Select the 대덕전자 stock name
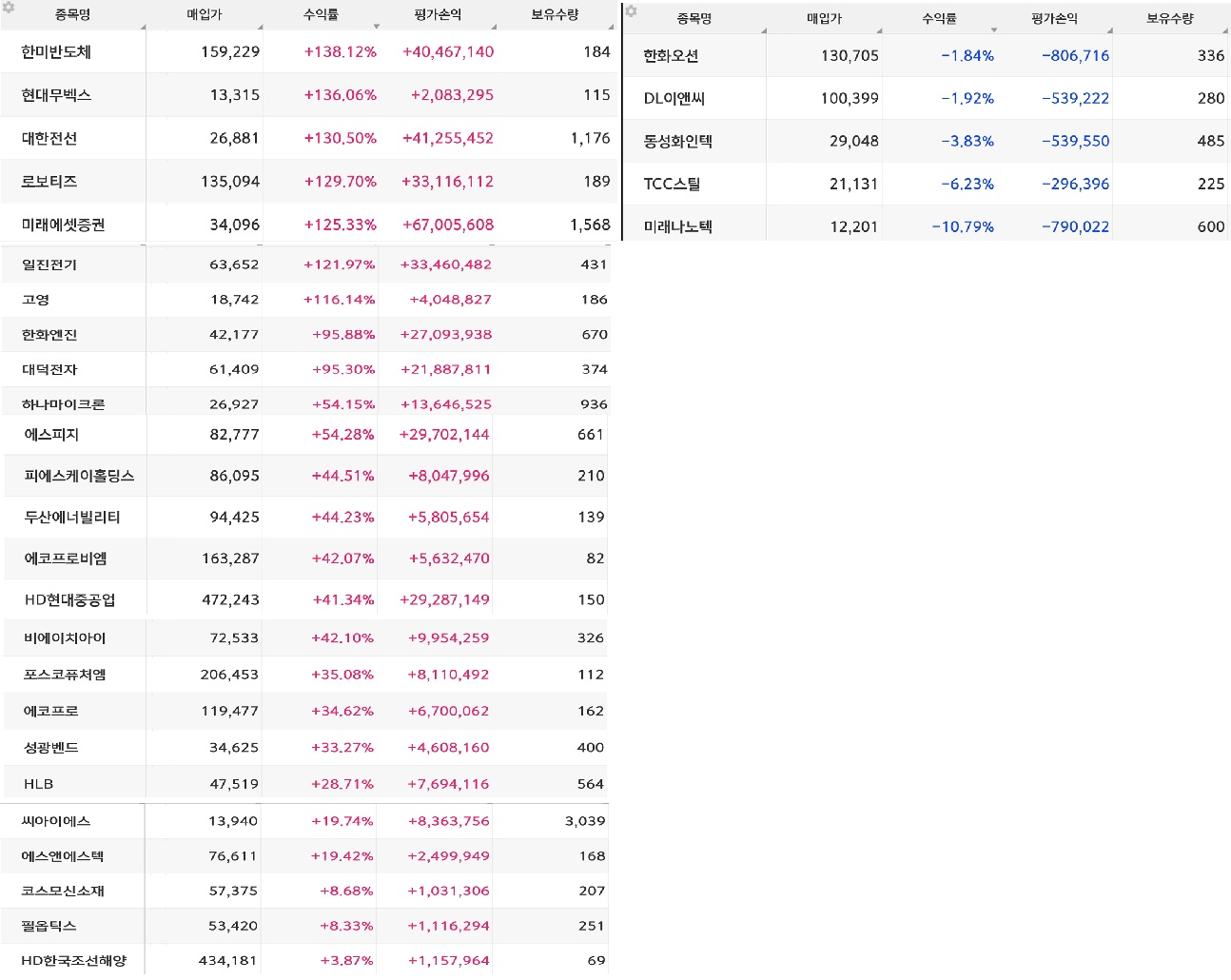 [49, 370]
